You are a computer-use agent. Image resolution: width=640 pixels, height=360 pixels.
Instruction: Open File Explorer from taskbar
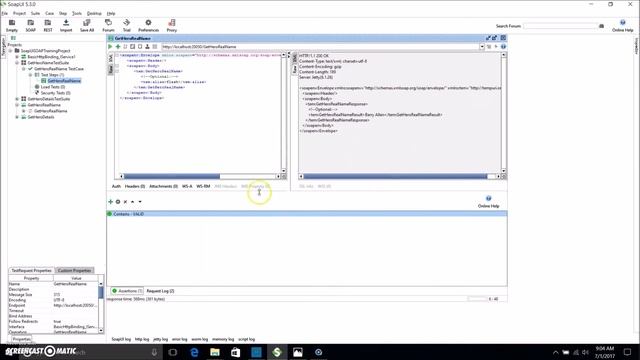click(215, 352)
